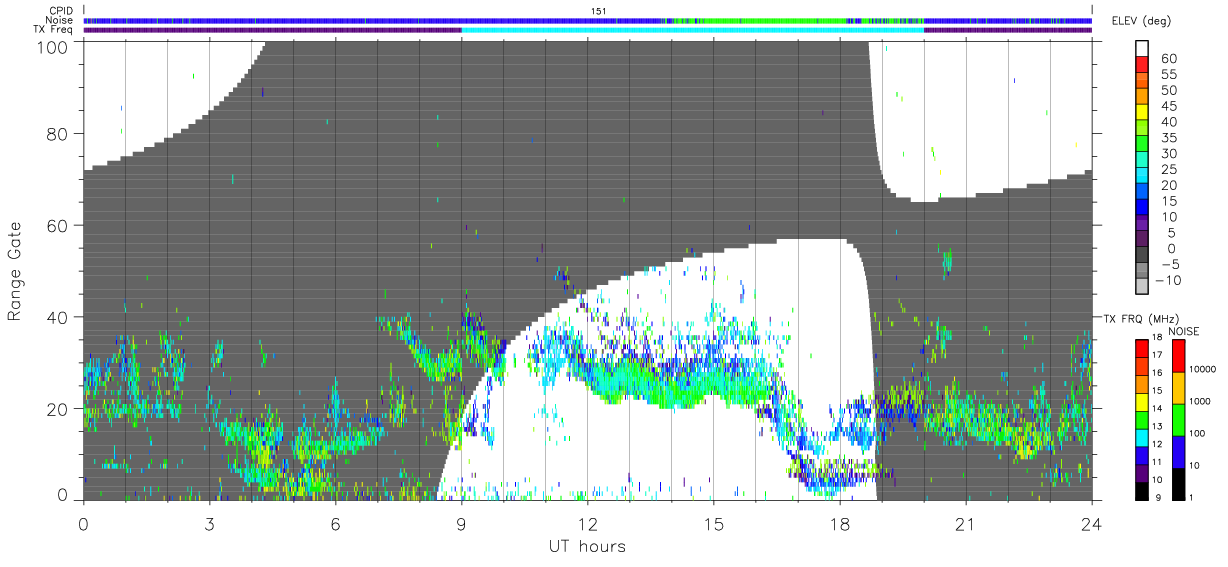Click the black bottom segment of TX FRQ colorbar
1228x567 pixels.
click(1143, 491)
